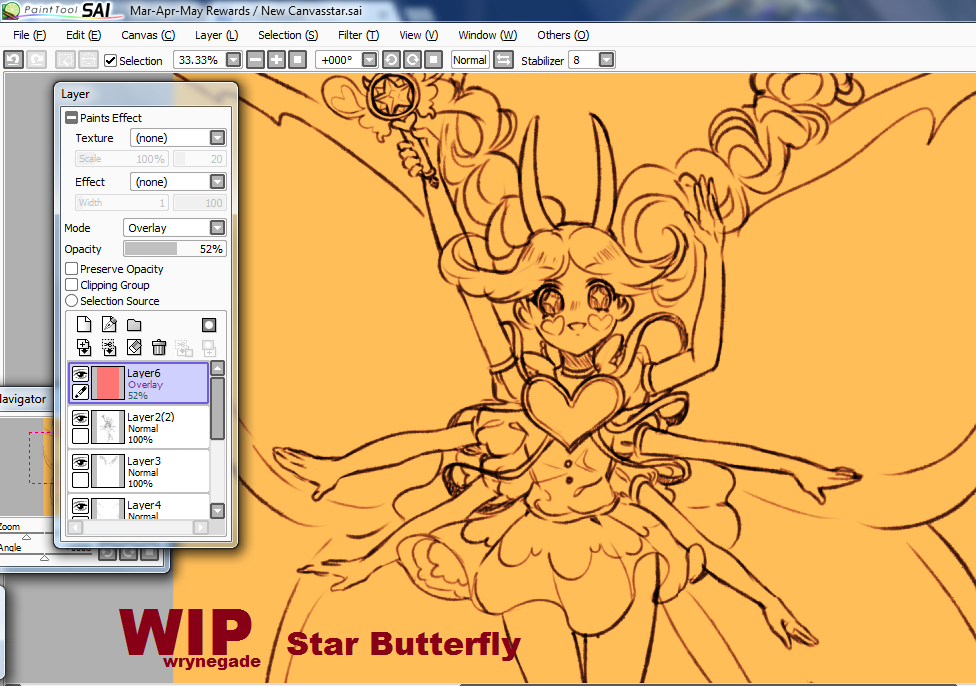Select the Layer6 thumbnail
Image resolution: width=976 pixels, height=686 pixels.
108,383
